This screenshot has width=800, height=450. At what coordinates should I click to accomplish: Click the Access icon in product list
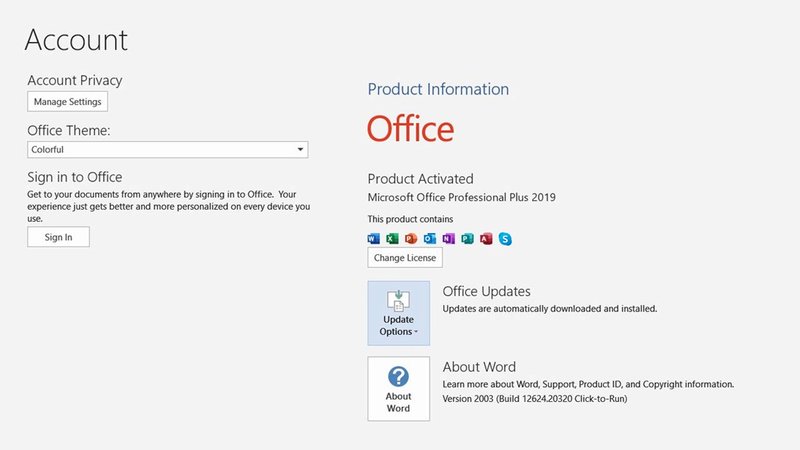[486, 239]
